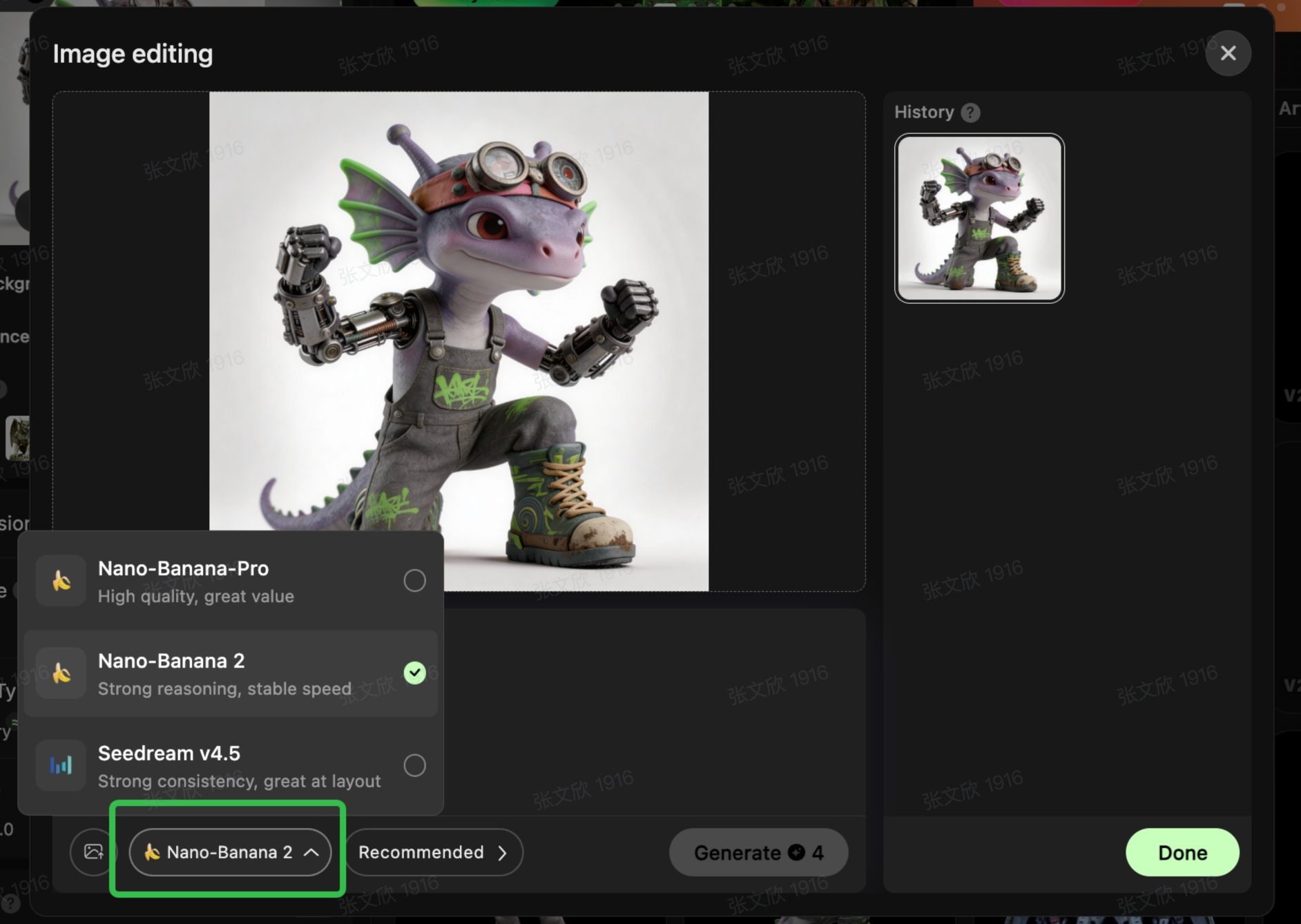Viewport: 1301px width, 924px height.
Task: Click the Nano-Banana-Pro banana icon
Action: pos(61,581)
